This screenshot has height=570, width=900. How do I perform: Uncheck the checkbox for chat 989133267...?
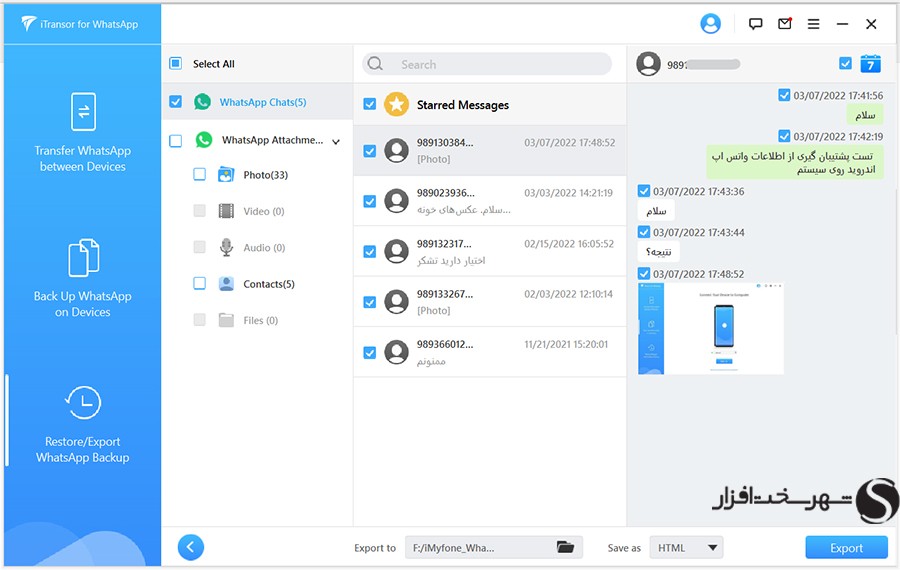370,302
